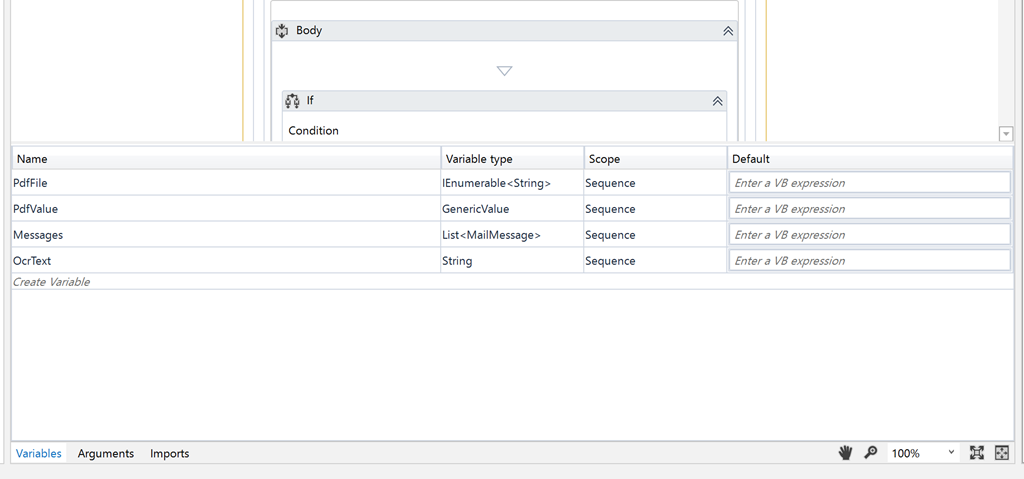Click the fit to screen icon
1024x479 pixels.
coord(976,453)
